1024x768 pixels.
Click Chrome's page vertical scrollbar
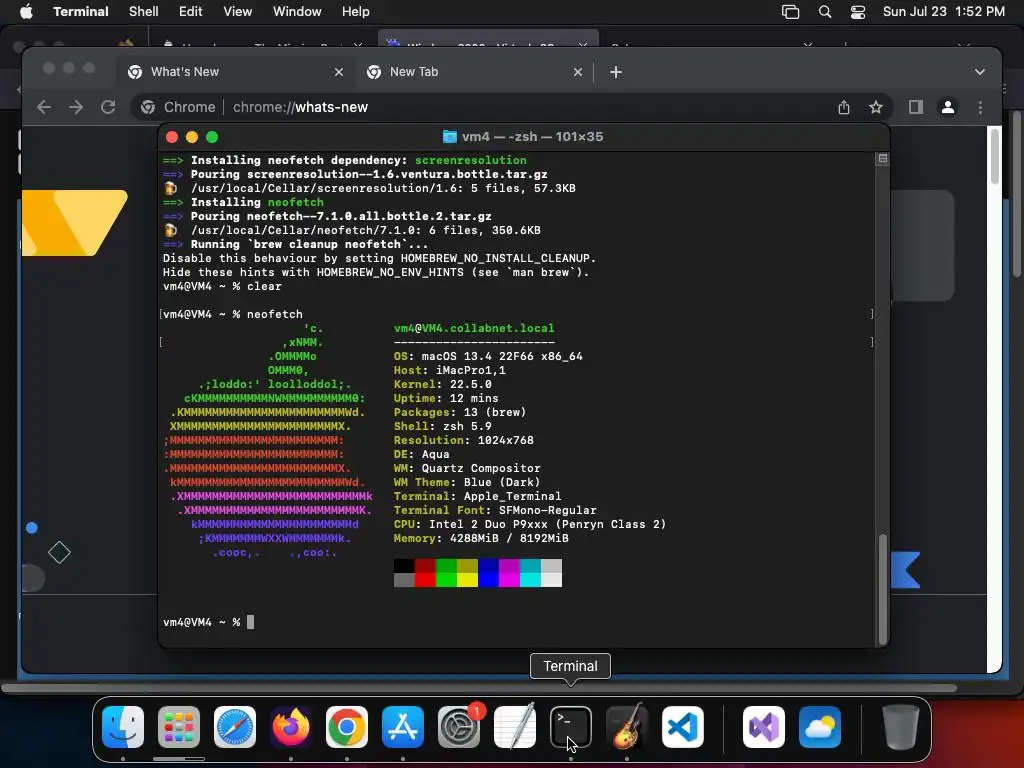(x=995, y=157)
